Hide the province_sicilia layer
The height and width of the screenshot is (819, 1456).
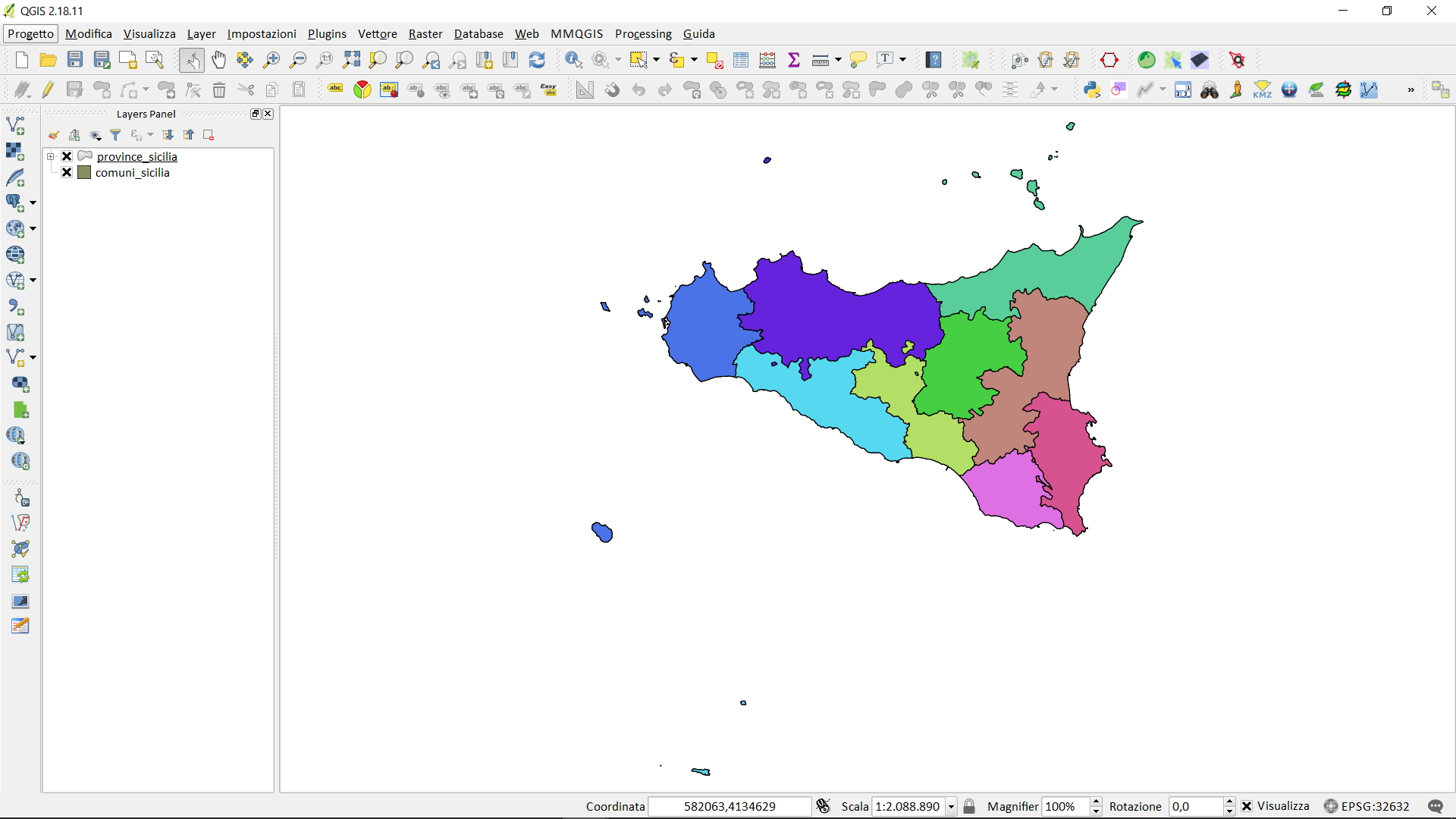(67, 156)
